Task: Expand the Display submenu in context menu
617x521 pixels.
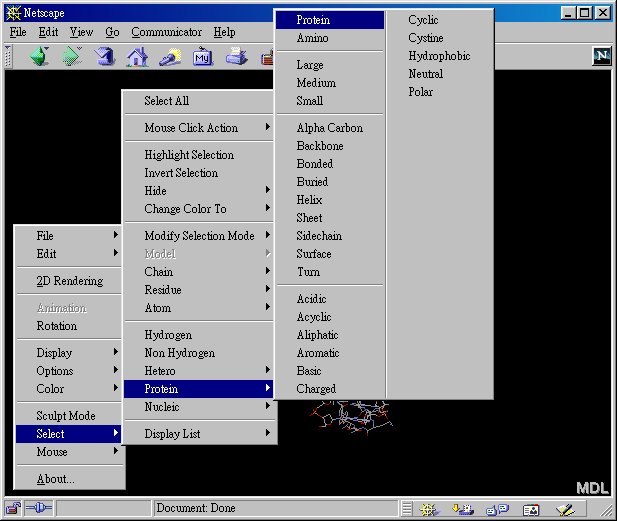Action: pyautogui.click(x=68, y=353)
